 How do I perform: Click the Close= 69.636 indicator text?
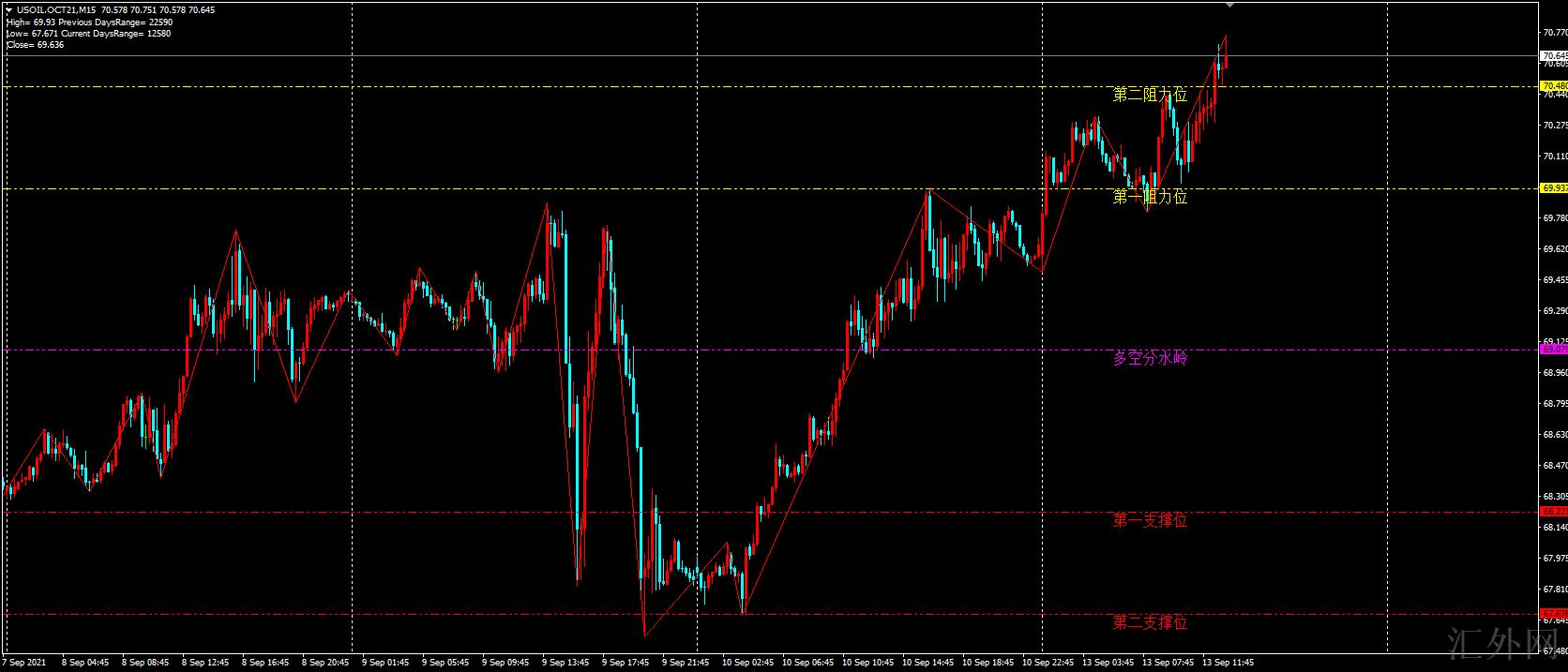click(35, 44)
